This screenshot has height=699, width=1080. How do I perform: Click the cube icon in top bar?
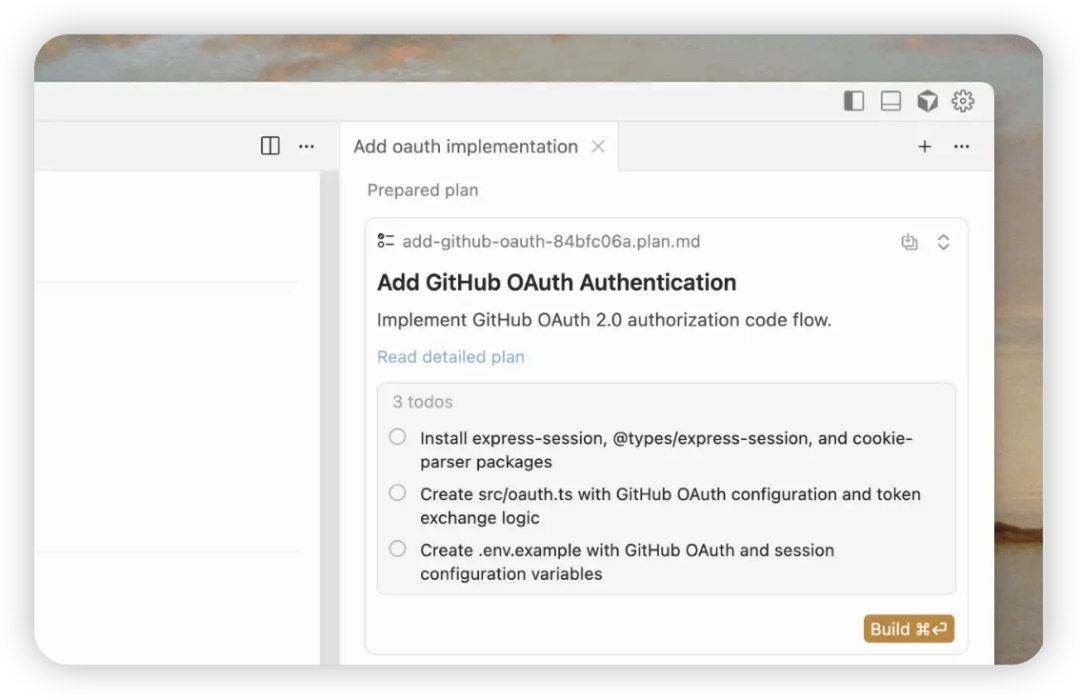[927, 101]
